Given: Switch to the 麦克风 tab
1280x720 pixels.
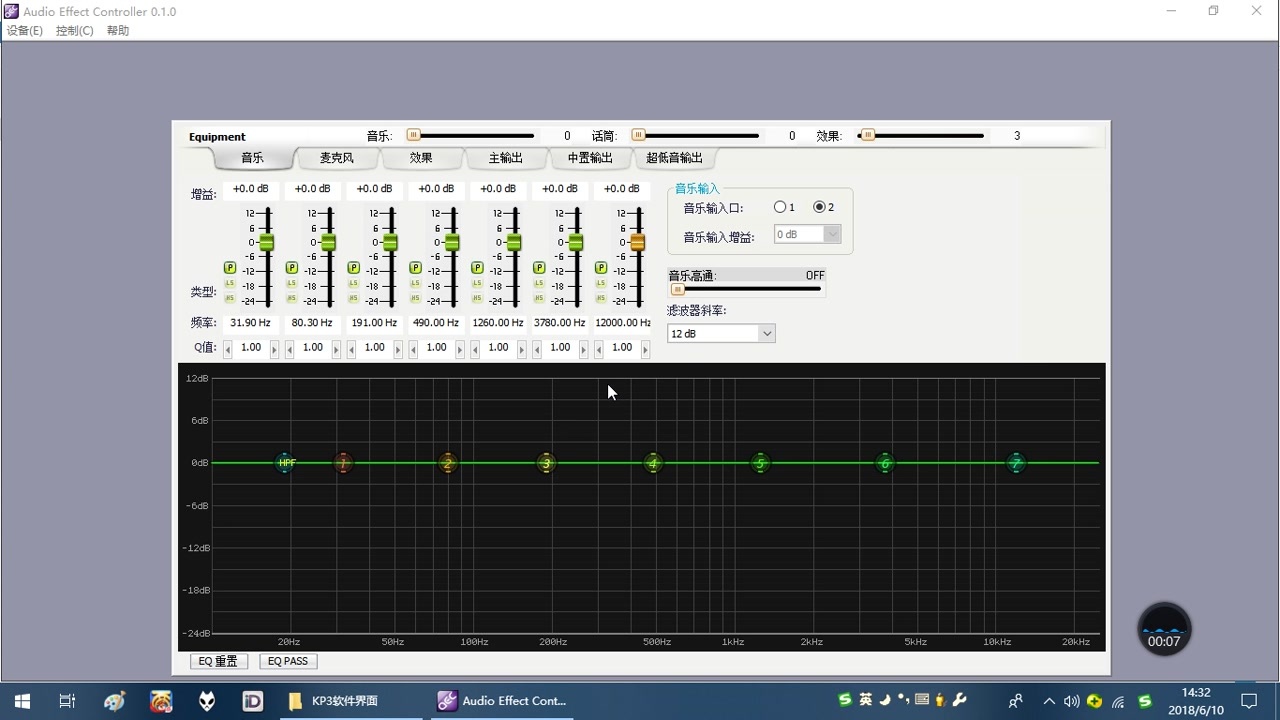Looking at the screenshot, I should 337,158.
